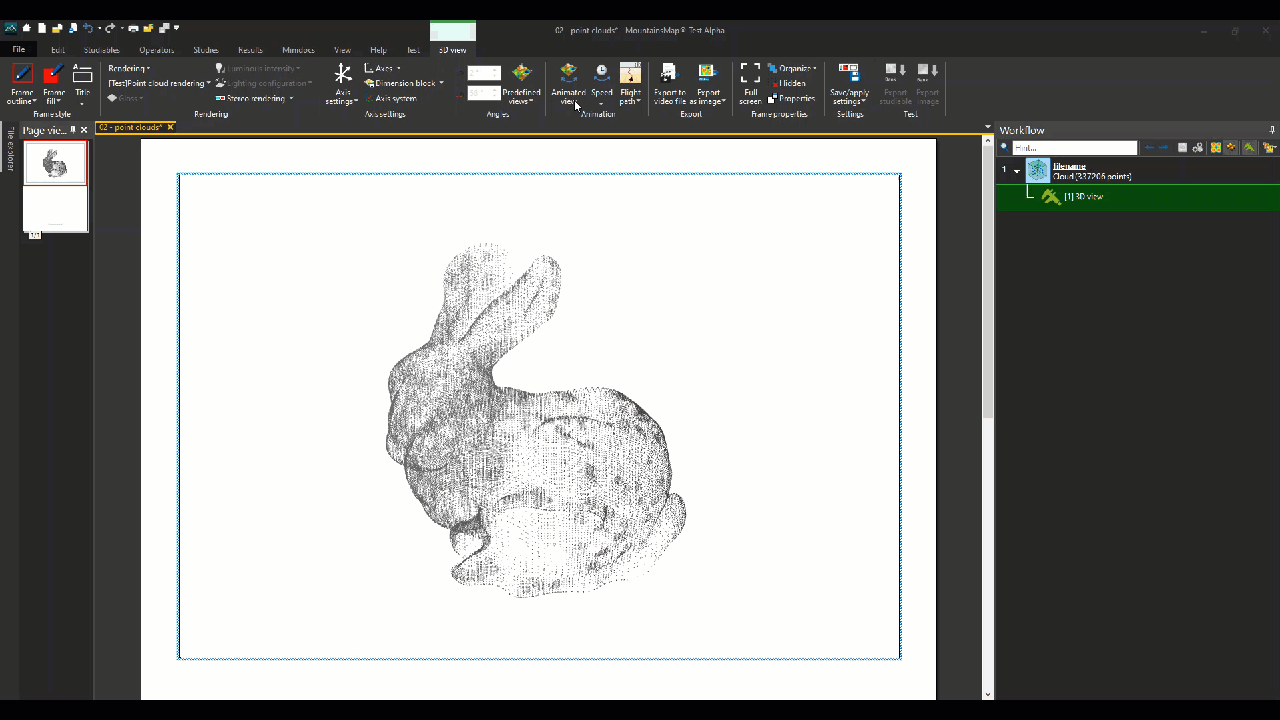Click the undo arrow in title bar
This screenshot has height=720, width=1280.
pos(88,28)
